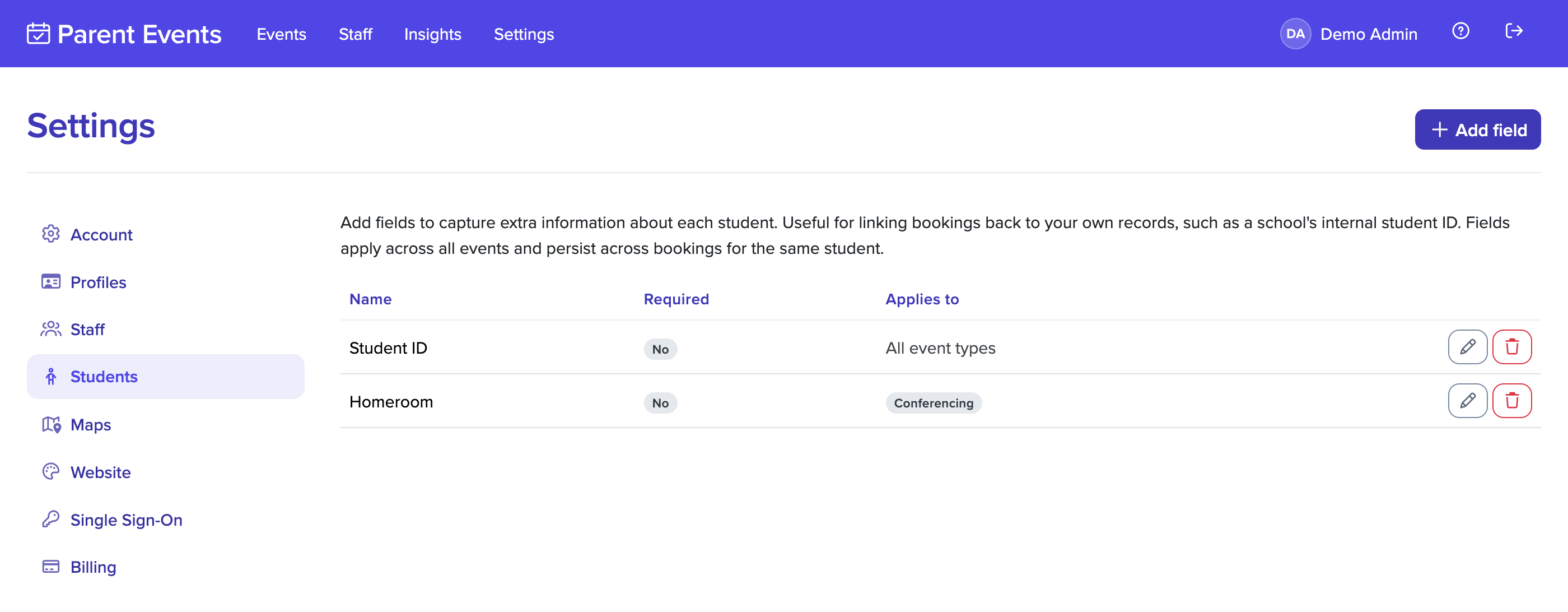Open Staff in the top navigation
This screenshot has width=1568, height=612.
click(x=356, y=34)
